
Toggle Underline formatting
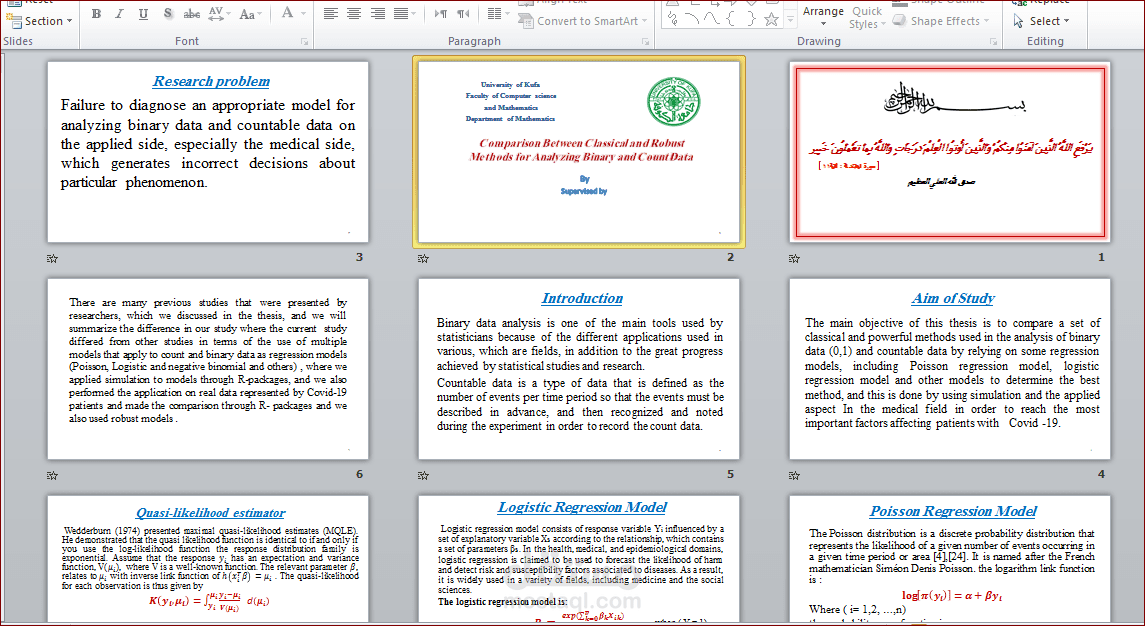[x=143, y=13]
